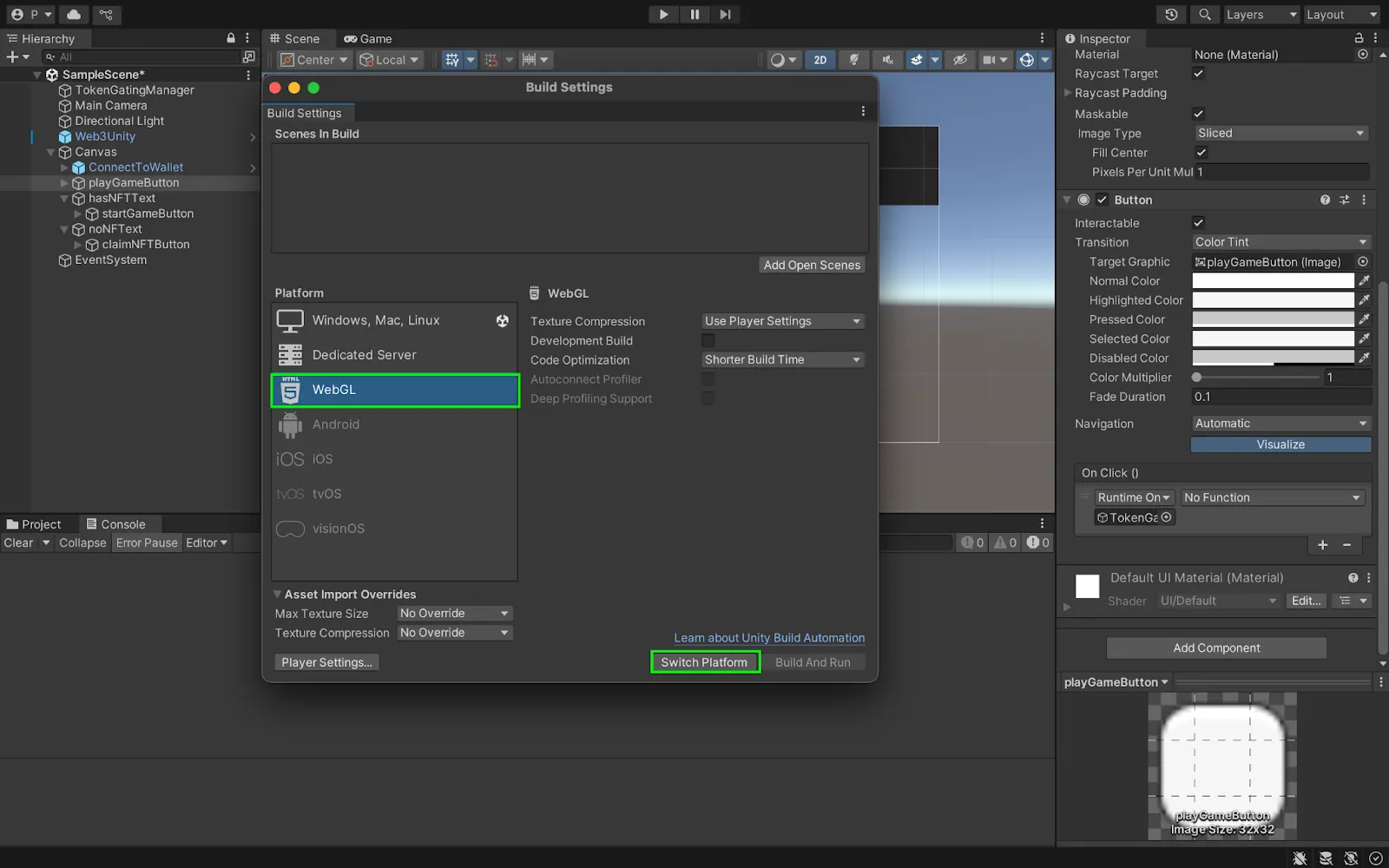This screenshot has height=868, width=1389.
Task: Open the global search magnifier icon
Action: [x=1205, y=15]
